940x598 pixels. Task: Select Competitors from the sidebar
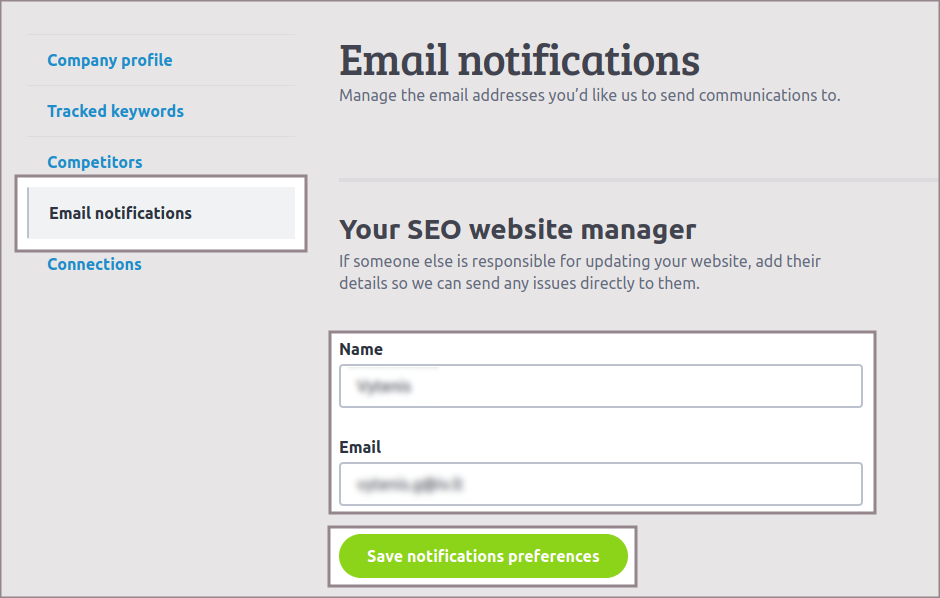tap(95, 162)
